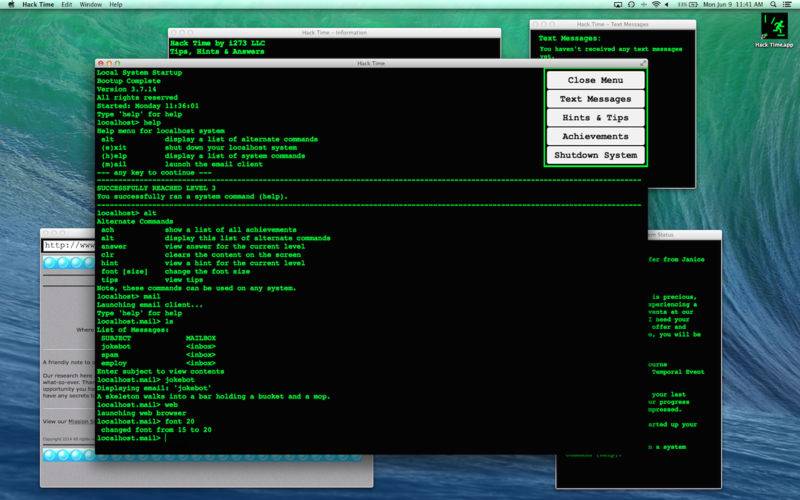The height and width of the screenshot is (500, 800).
Task: Open the Help menu
Action: pyautogui.click(x=116, y=4)
